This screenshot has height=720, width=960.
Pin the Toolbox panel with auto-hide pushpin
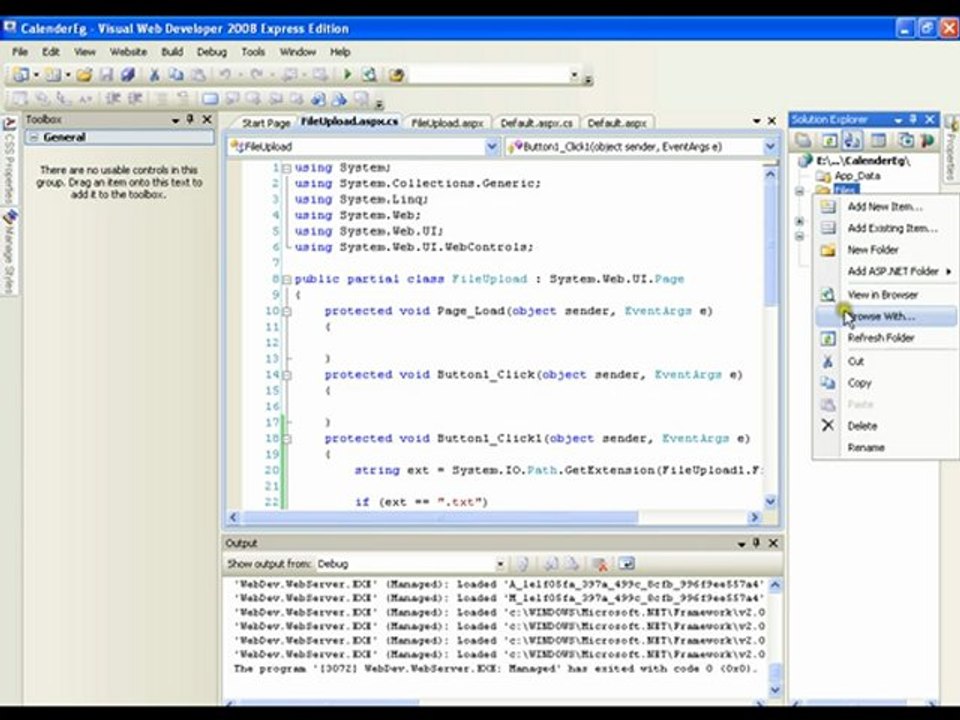190,119
